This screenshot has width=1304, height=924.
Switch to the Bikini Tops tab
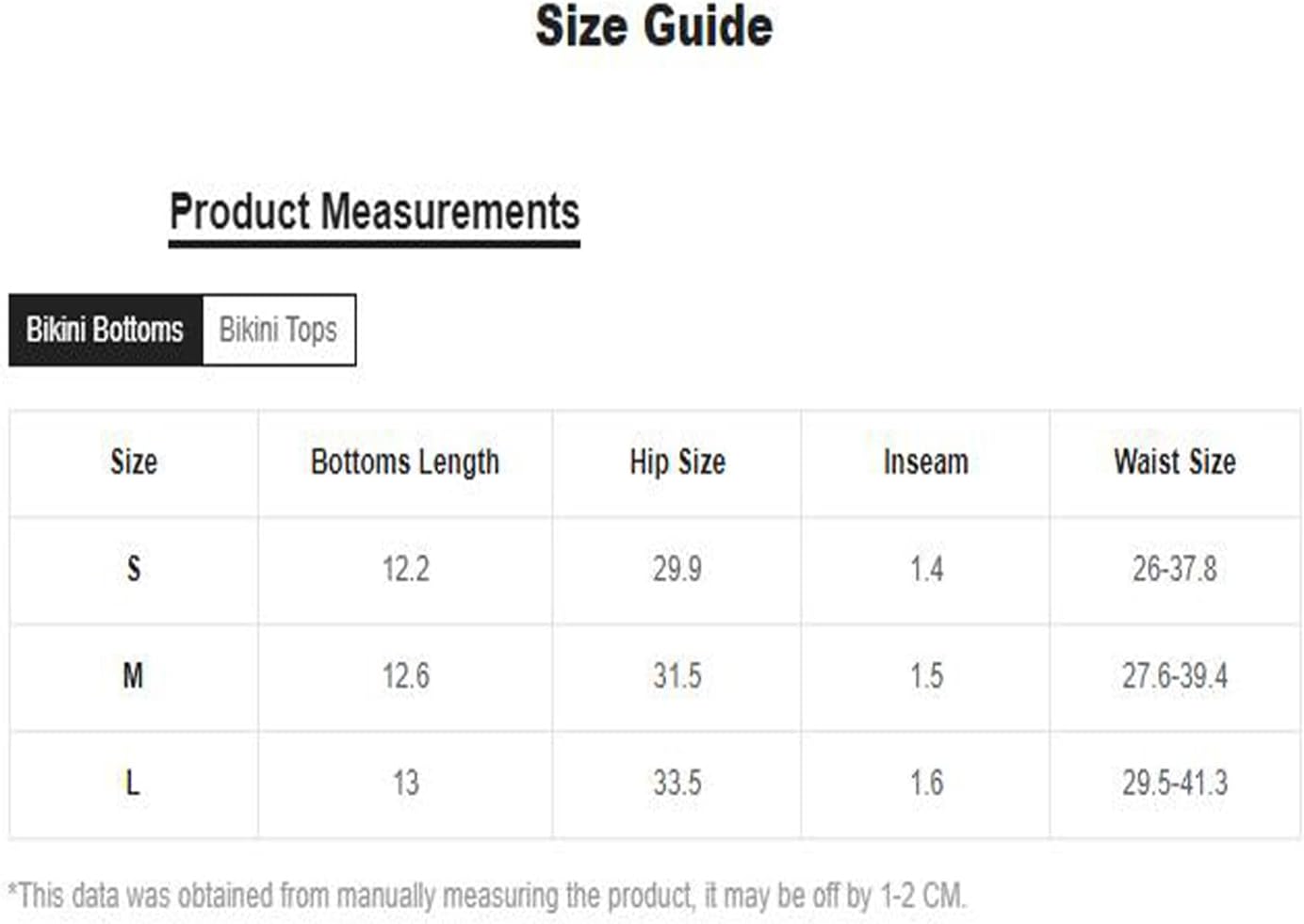(x=279, y=330)
